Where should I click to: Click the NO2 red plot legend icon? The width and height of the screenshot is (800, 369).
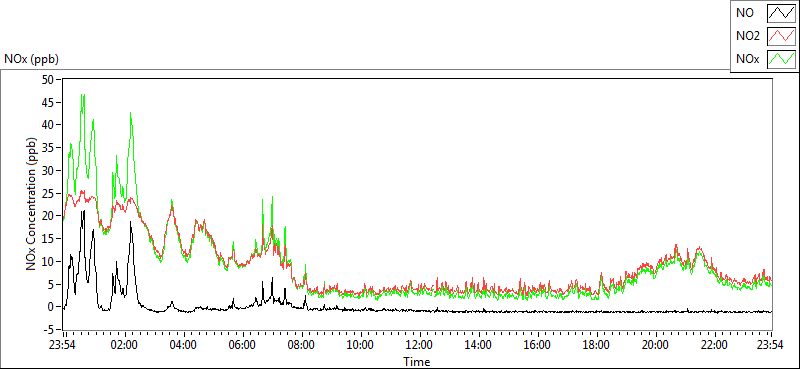pos(782,36)
